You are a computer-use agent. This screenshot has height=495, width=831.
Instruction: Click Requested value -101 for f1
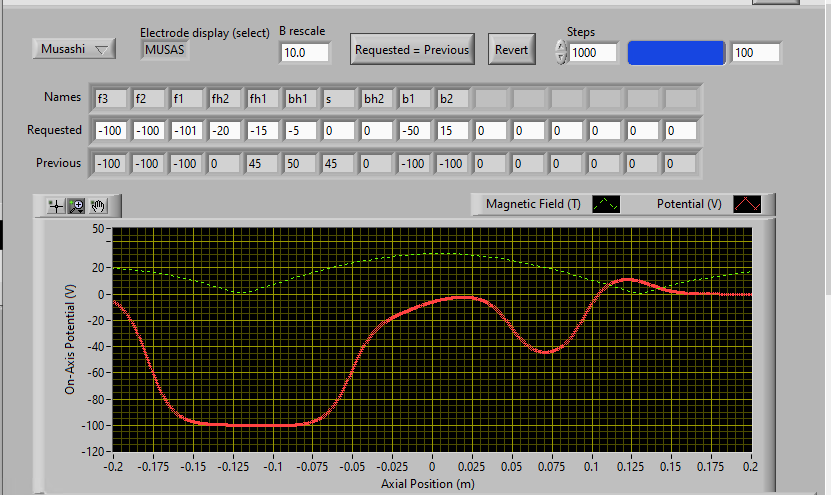click(x=187, y=130)
